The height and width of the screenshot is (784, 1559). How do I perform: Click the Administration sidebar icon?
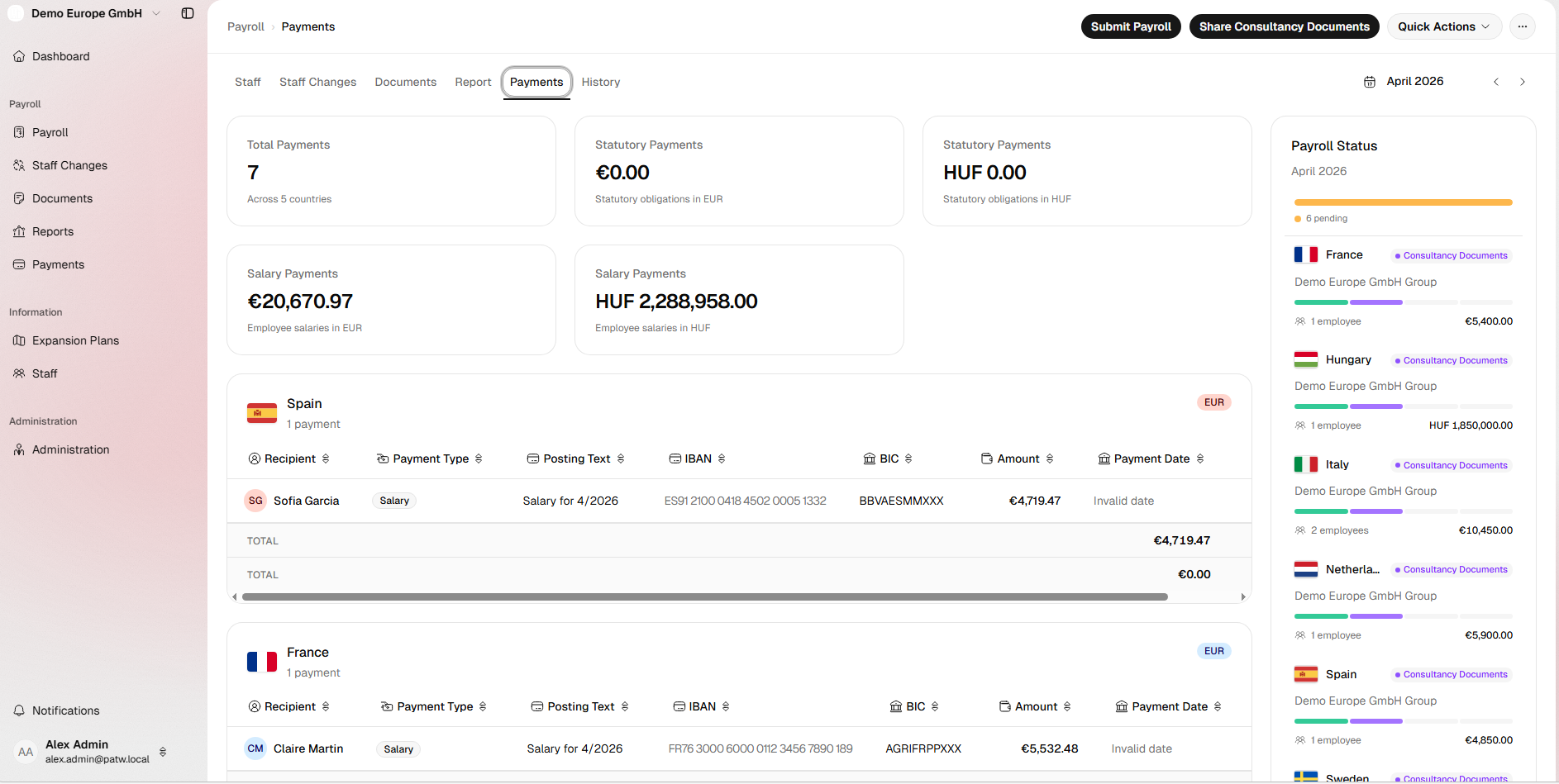click(19, 449)
